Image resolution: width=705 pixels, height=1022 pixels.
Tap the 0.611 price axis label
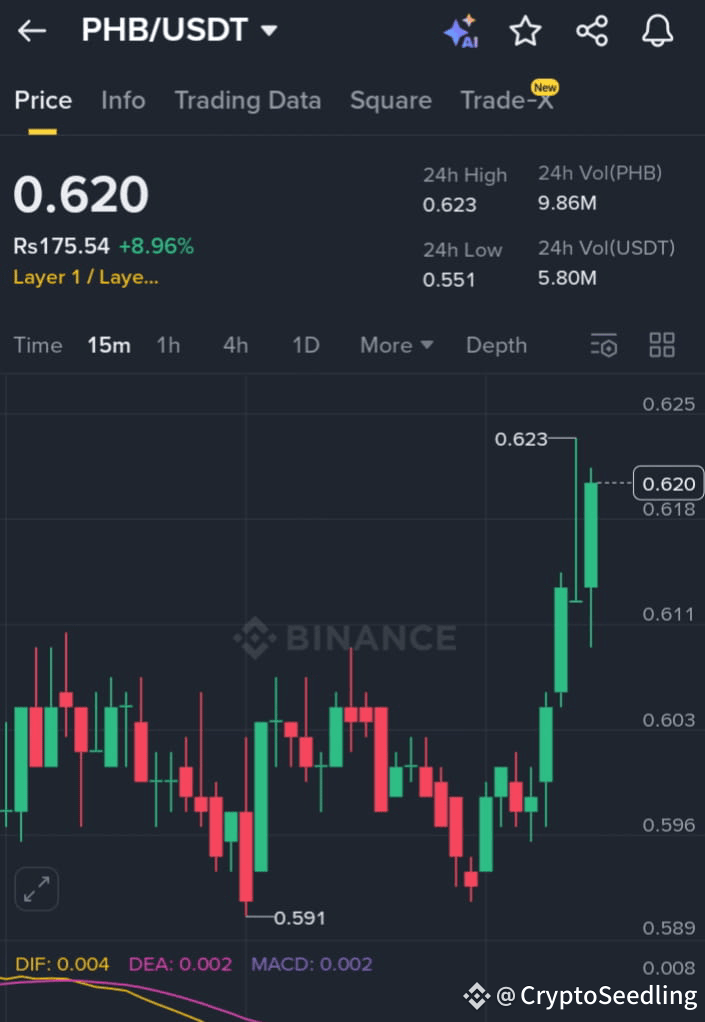coord(669,614)
